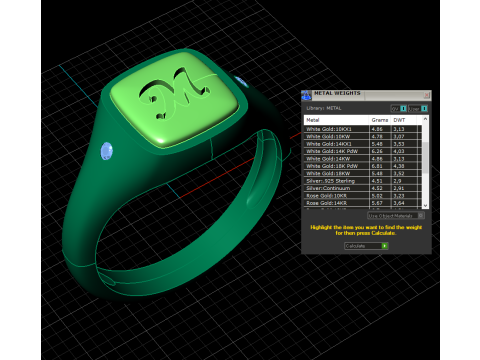
Task: Click the 3.07 DWT value
Action: pos(399,136)
